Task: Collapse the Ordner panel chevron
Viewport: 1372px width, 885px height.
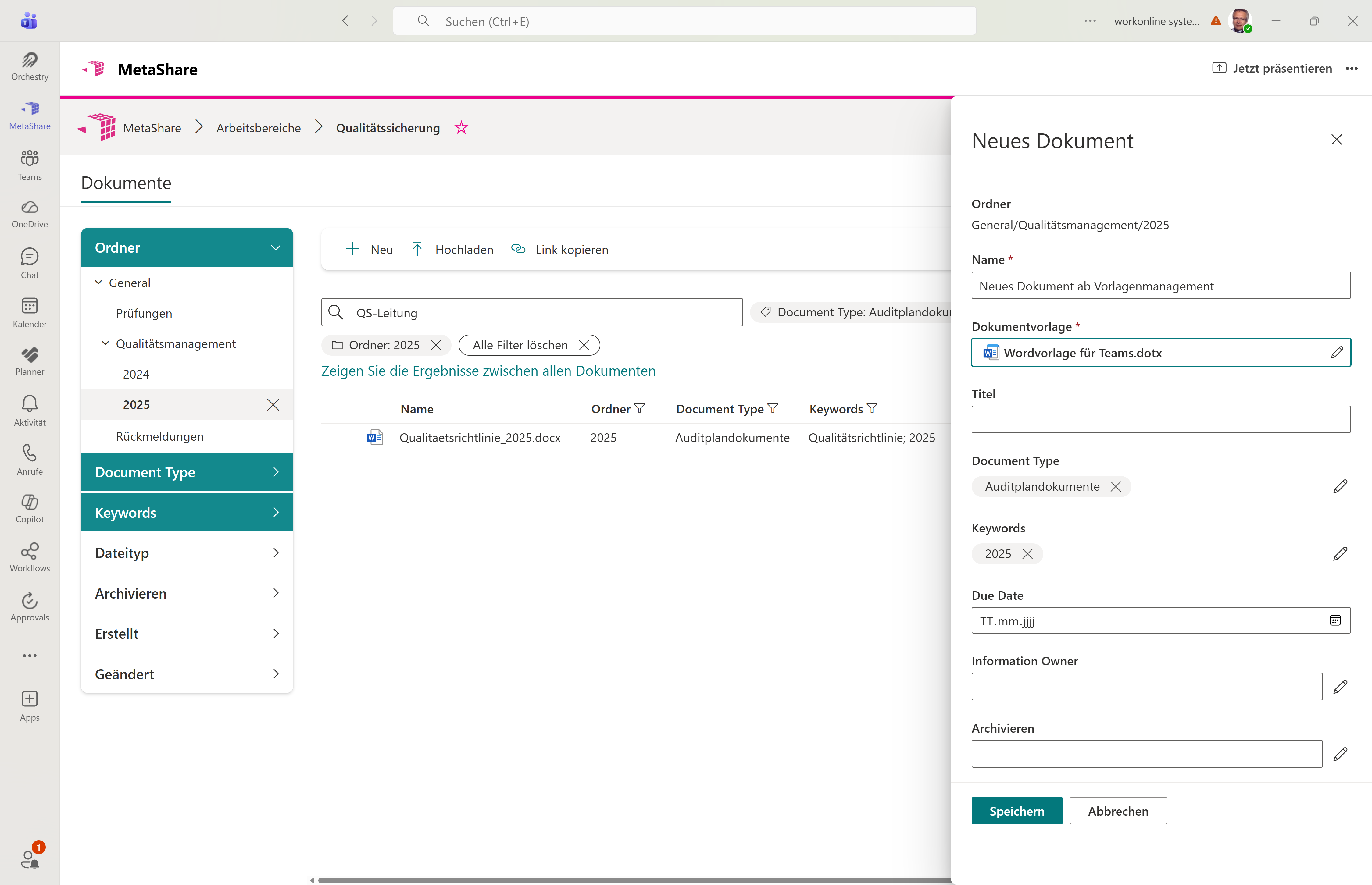Action: coord(275,248)
